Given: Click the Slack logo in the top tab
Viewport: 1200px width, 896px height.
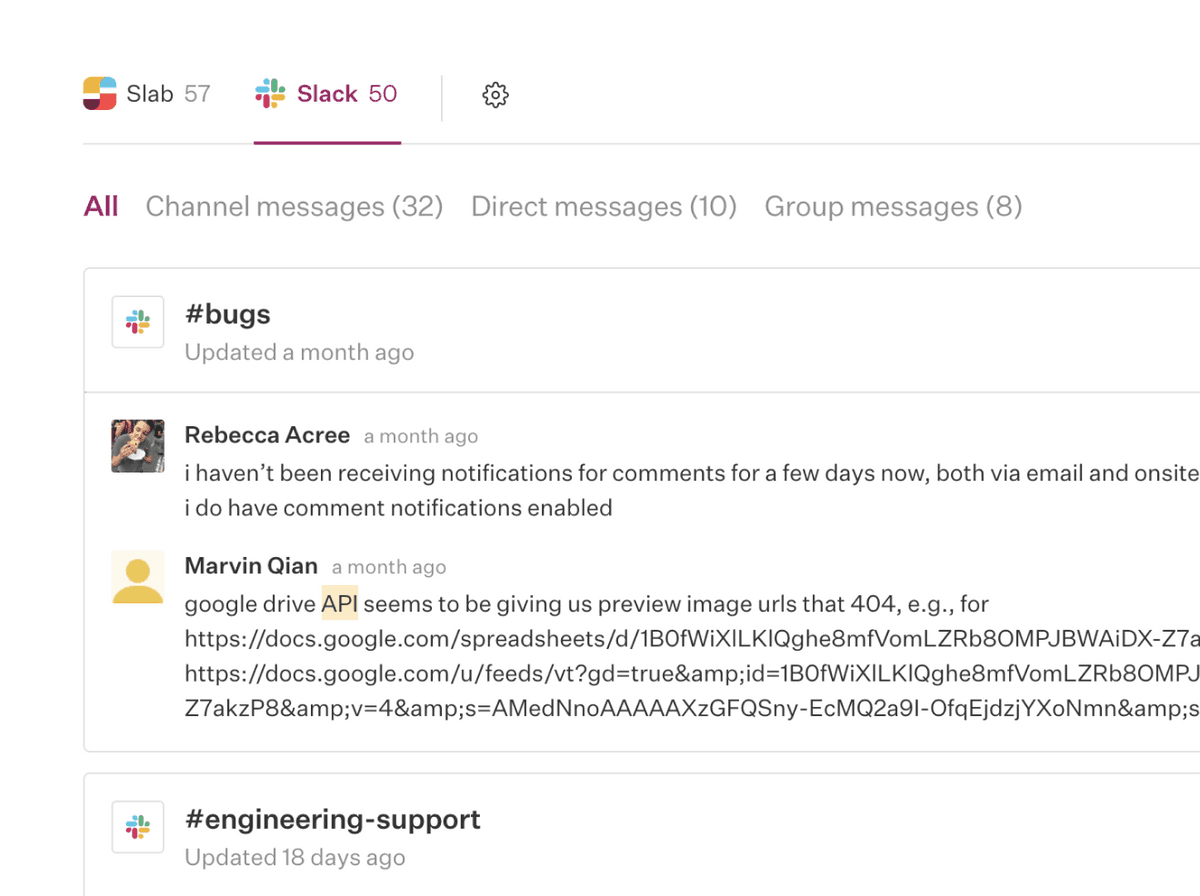Looking at the screenshot, I should (x=270, y=94).
